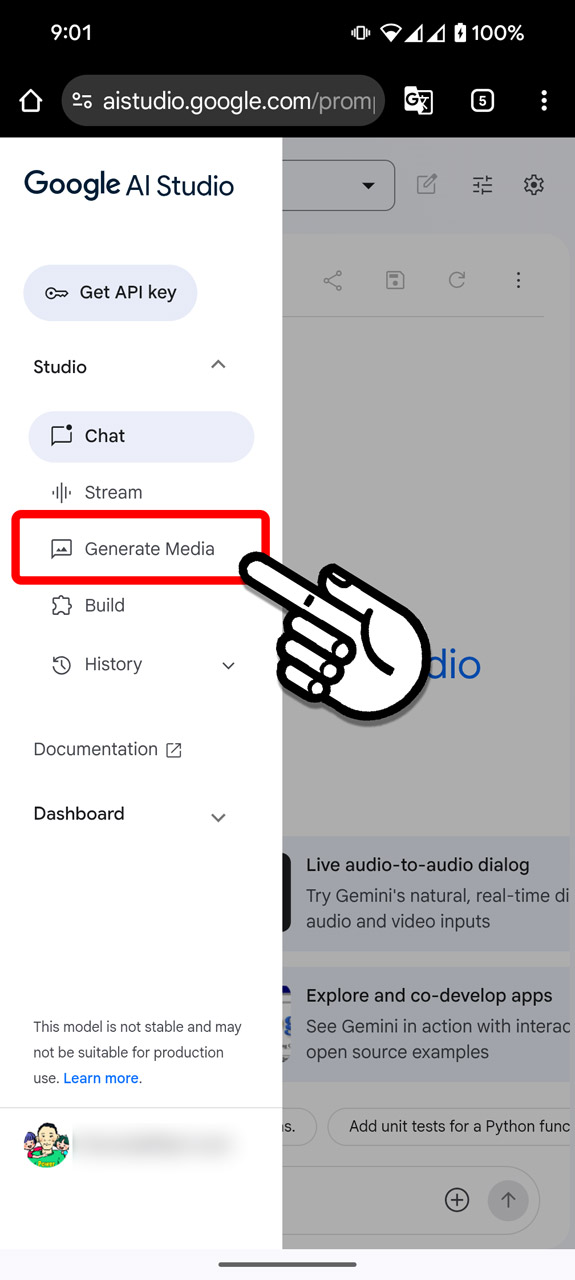Open the Google Translate page icon
This screenshot has width=575, height=1280.
click(x=418, y=101)
